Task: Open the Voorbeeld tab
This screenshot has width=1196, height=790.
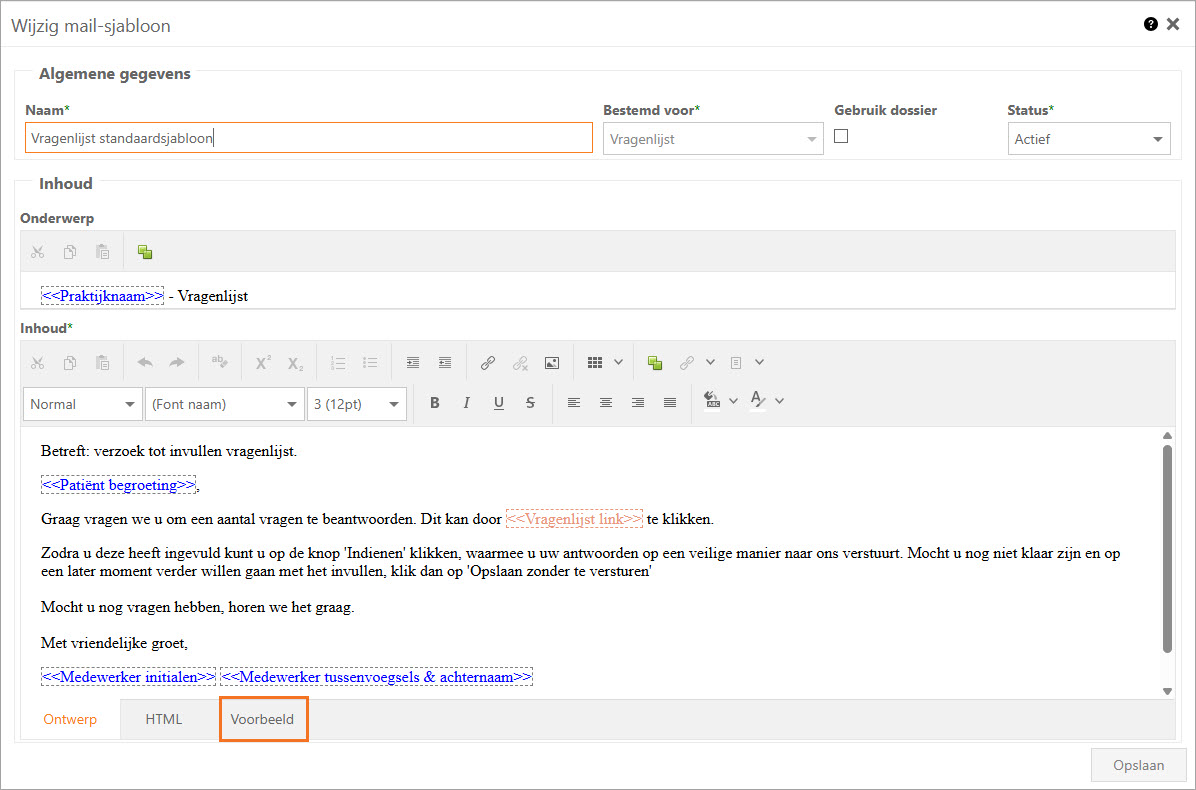Action: [x=262, y=719]
